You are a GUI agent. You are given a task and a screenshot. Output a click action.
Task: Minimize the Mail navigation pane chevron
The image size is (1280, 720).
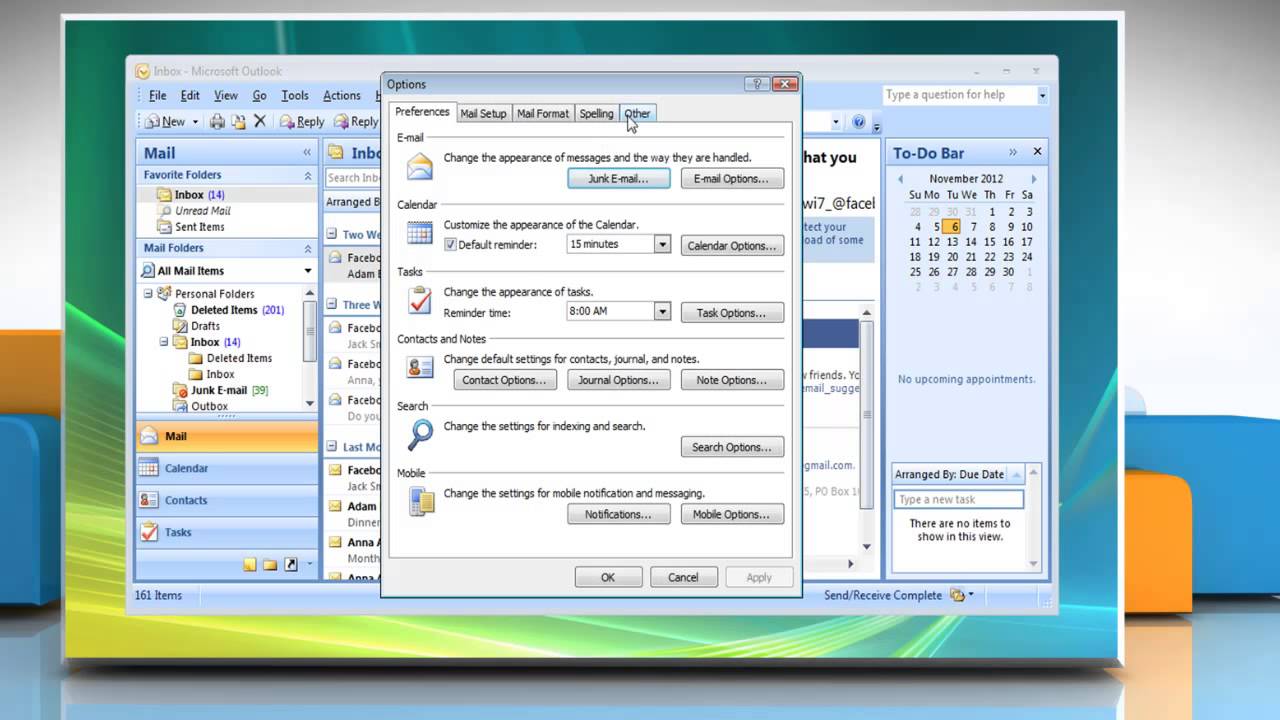pyautogui.click(x=307, y=153)
